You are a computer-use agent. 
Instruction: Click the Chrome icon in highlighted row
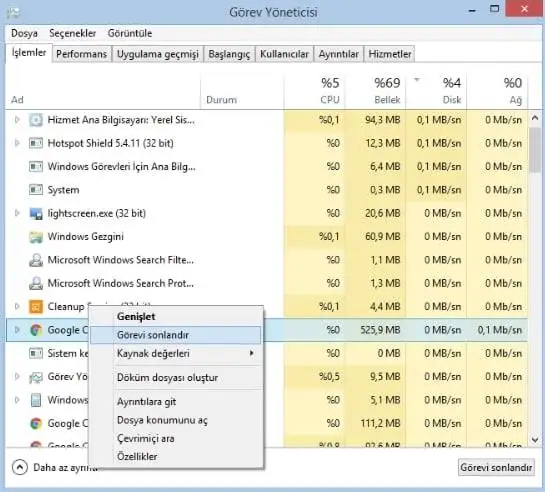tap(35, 330)
